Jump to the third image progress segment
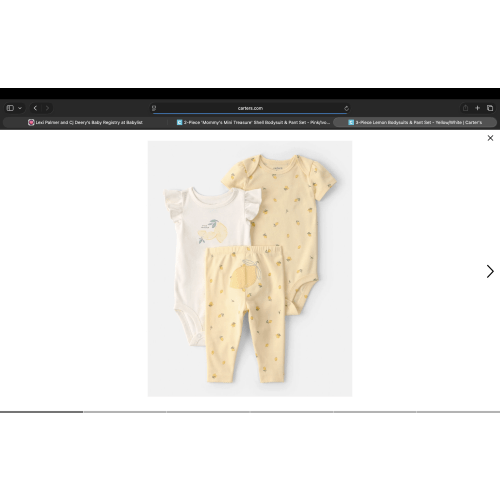500x500 pixels. 208,412
